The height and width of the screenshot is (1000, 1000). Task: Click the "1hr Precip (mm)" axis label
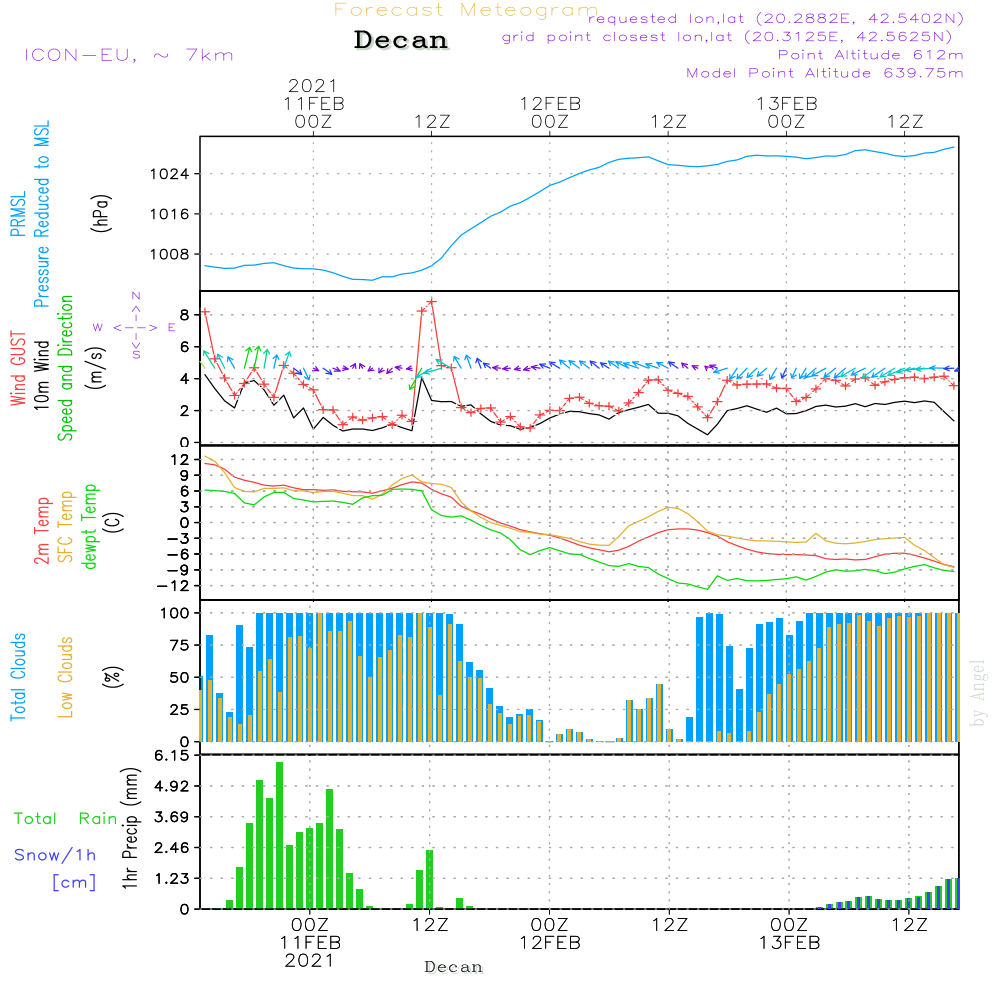coord(130,828)
